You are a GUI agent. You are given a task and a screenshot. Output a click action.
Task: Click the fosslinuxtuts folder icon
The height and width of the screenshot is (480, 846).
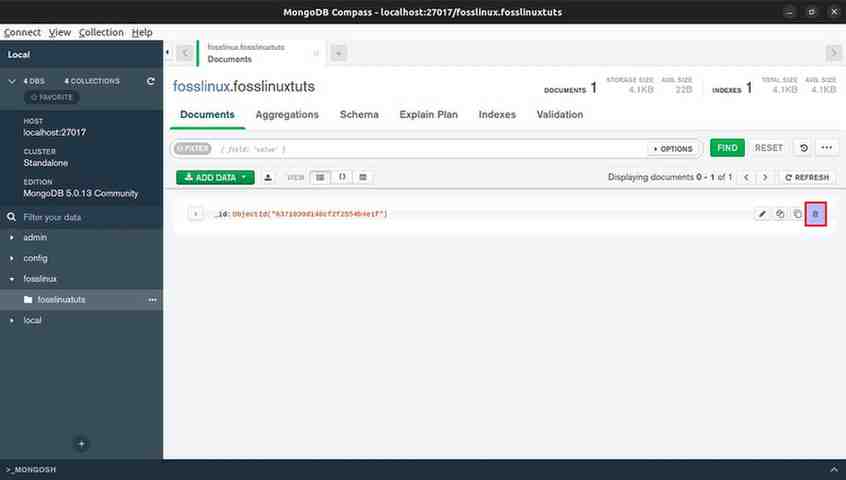pyautogui.click(x=28, y=300)
